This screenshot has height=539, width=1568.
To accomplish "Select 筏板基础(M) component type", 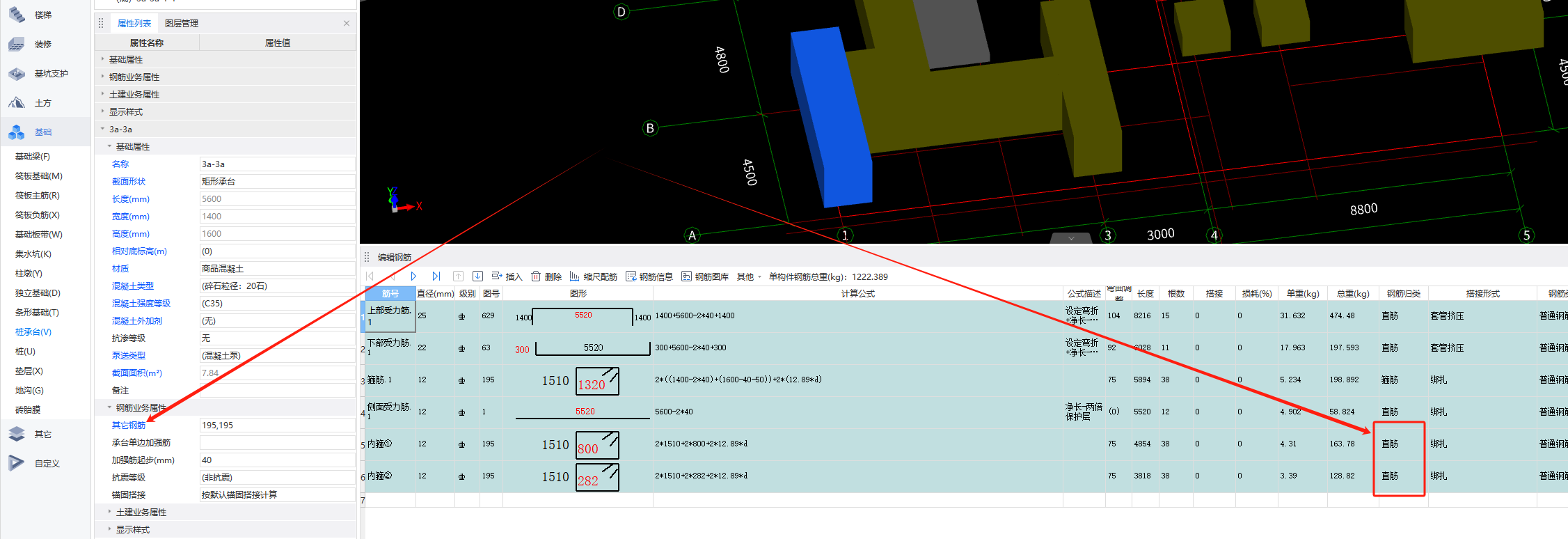I will [x=39, y=176].
